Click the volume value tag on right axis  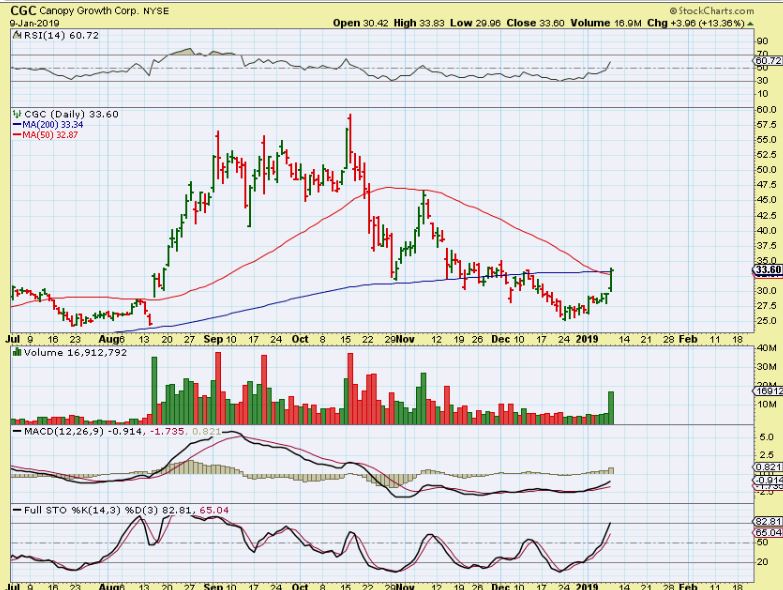click(768, 391)
